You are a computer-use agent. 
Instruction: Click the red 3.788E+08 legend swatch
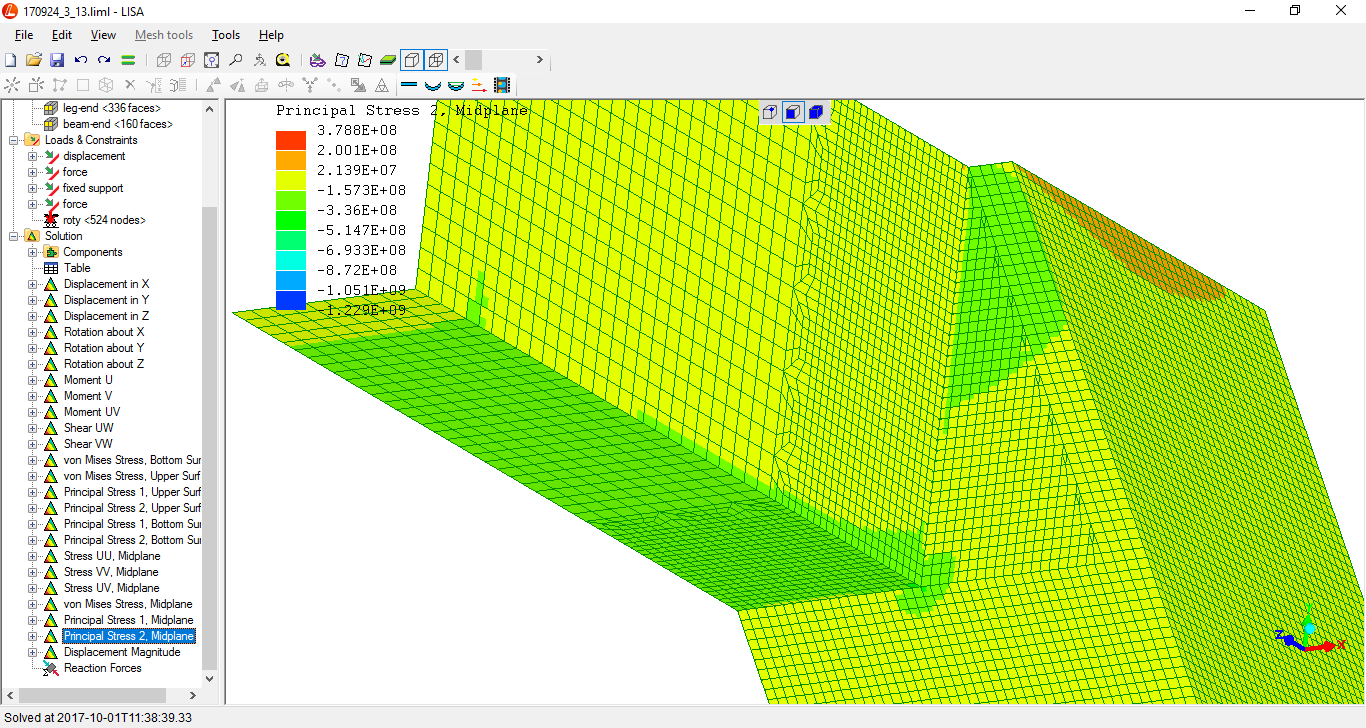tap(290, 140)
